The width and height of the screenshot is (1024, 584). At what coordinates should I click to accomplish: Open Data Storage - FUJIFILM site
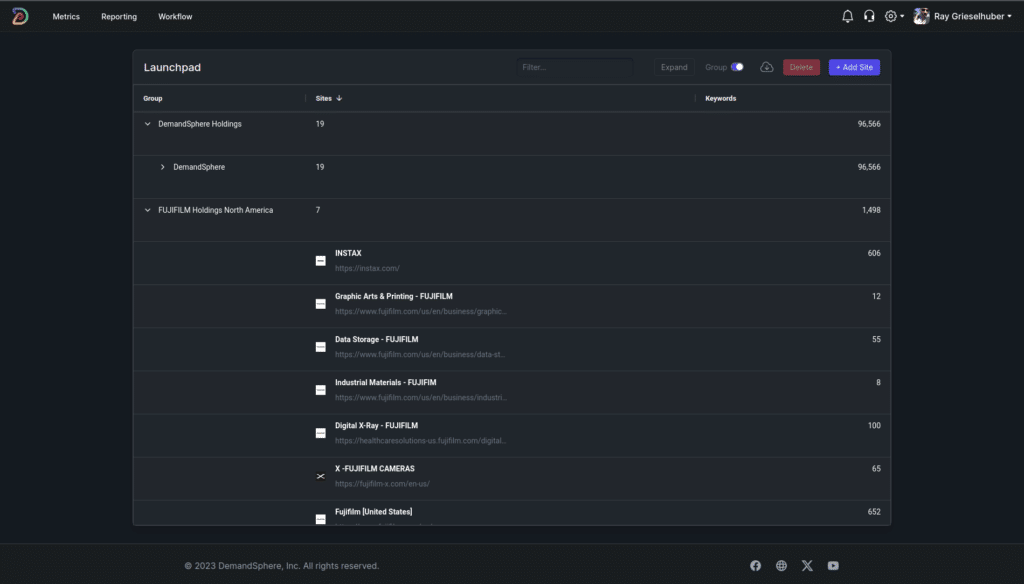coord(377,340)
